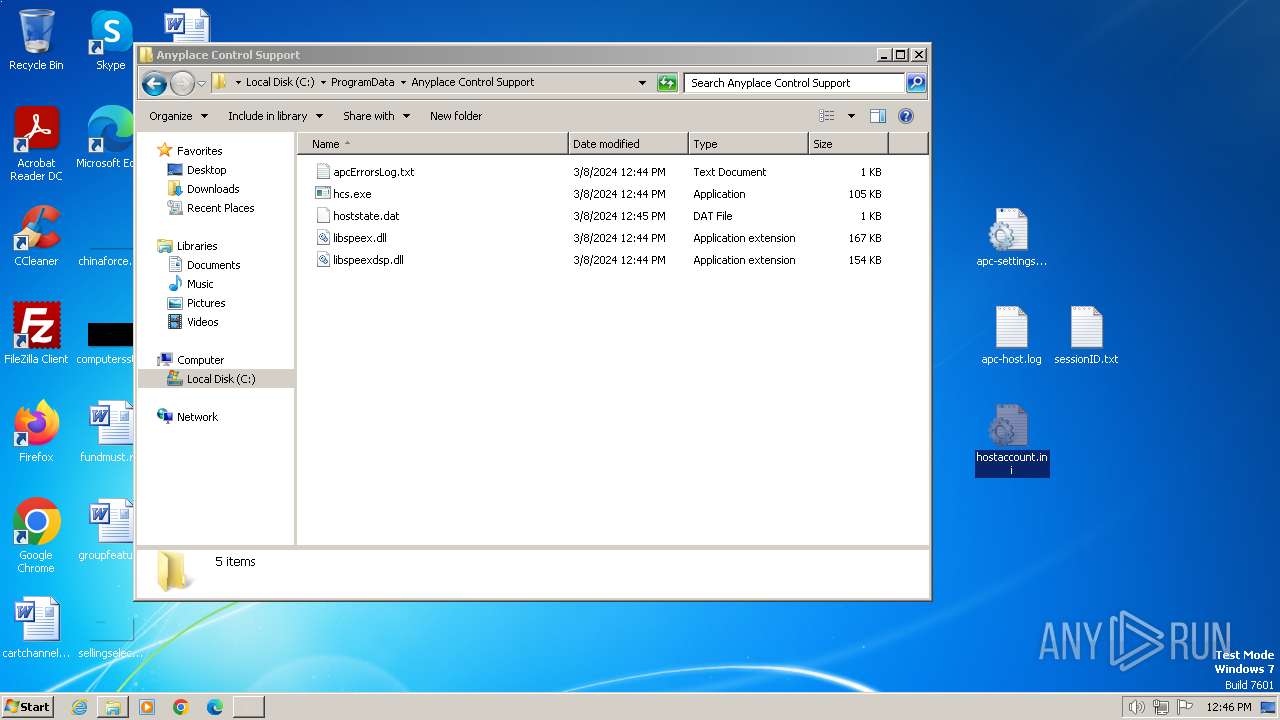Open FileZilla Client desktop icon
The width and height of the screenshot is (1280, 720).
pos(36,334)
